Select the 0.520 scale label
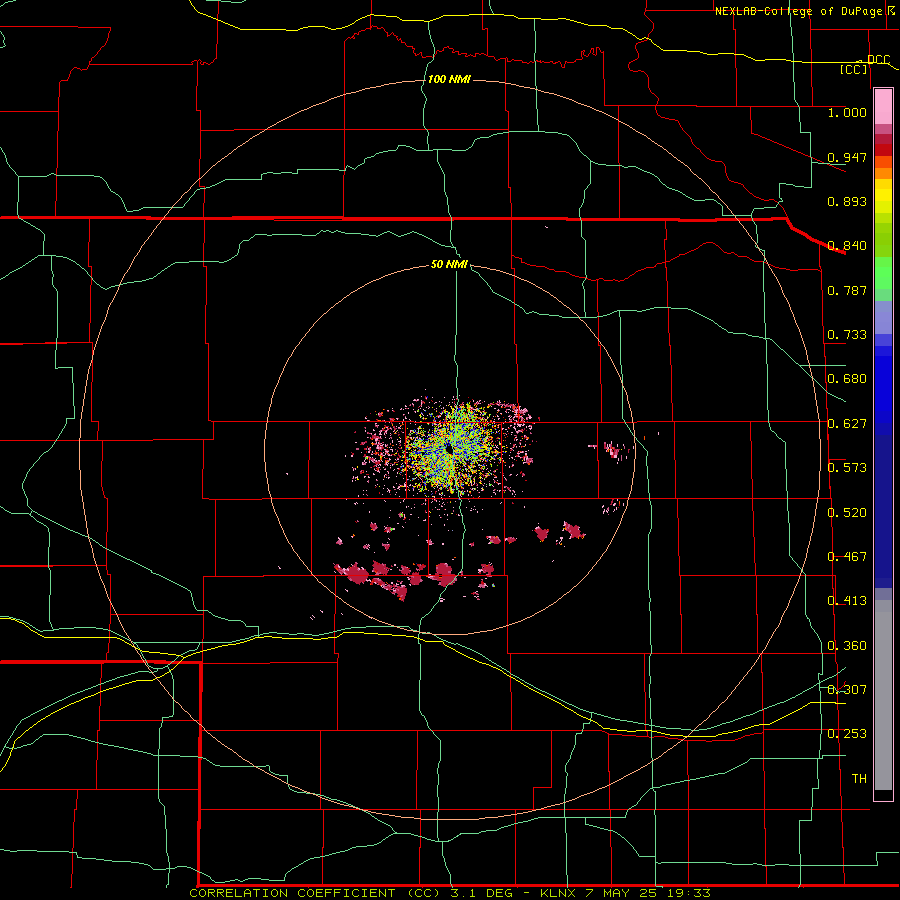The image size is (900, 900). pyautogui.click(x=847, y=513)
